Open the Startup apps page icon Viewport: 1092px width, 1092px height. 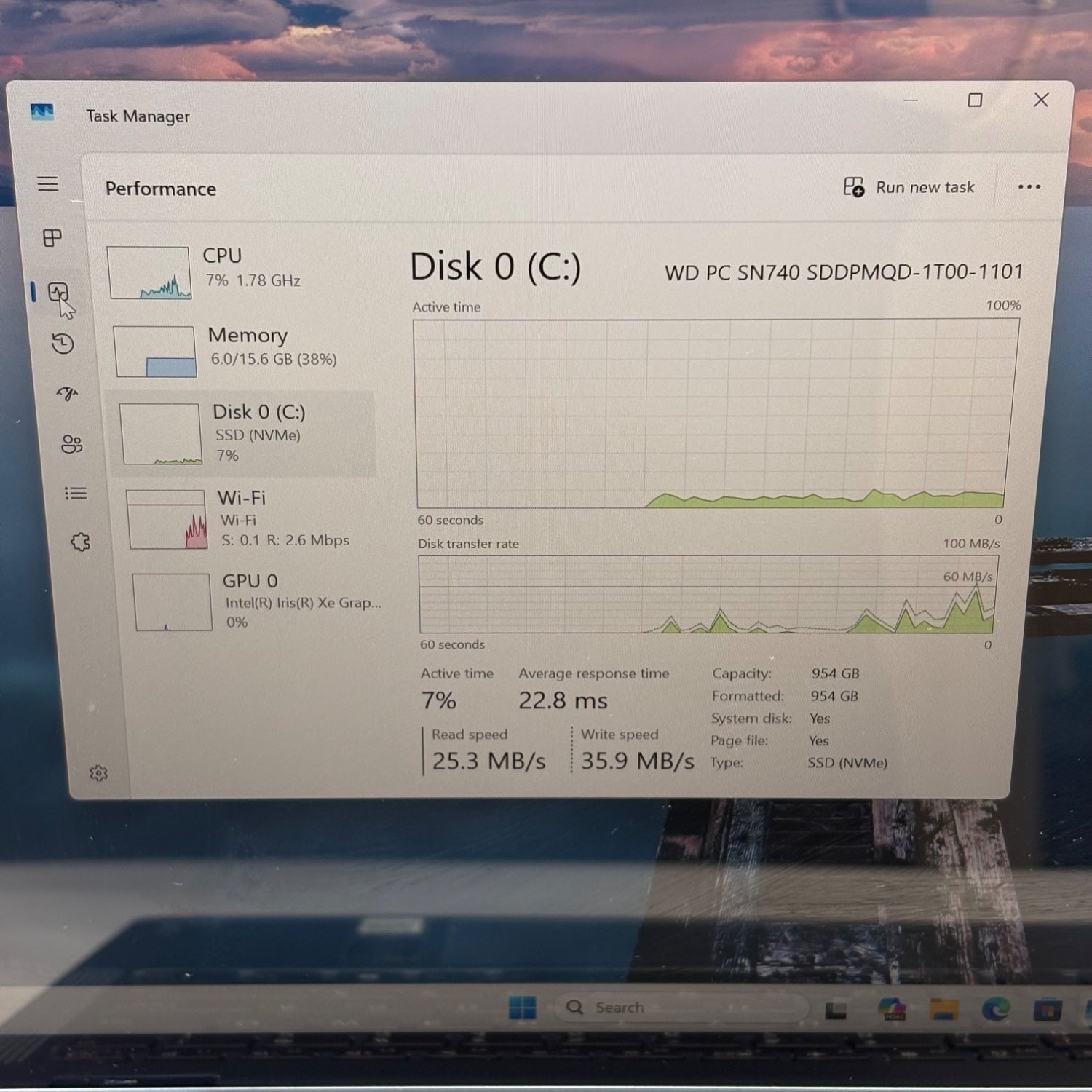click(67, 394)
